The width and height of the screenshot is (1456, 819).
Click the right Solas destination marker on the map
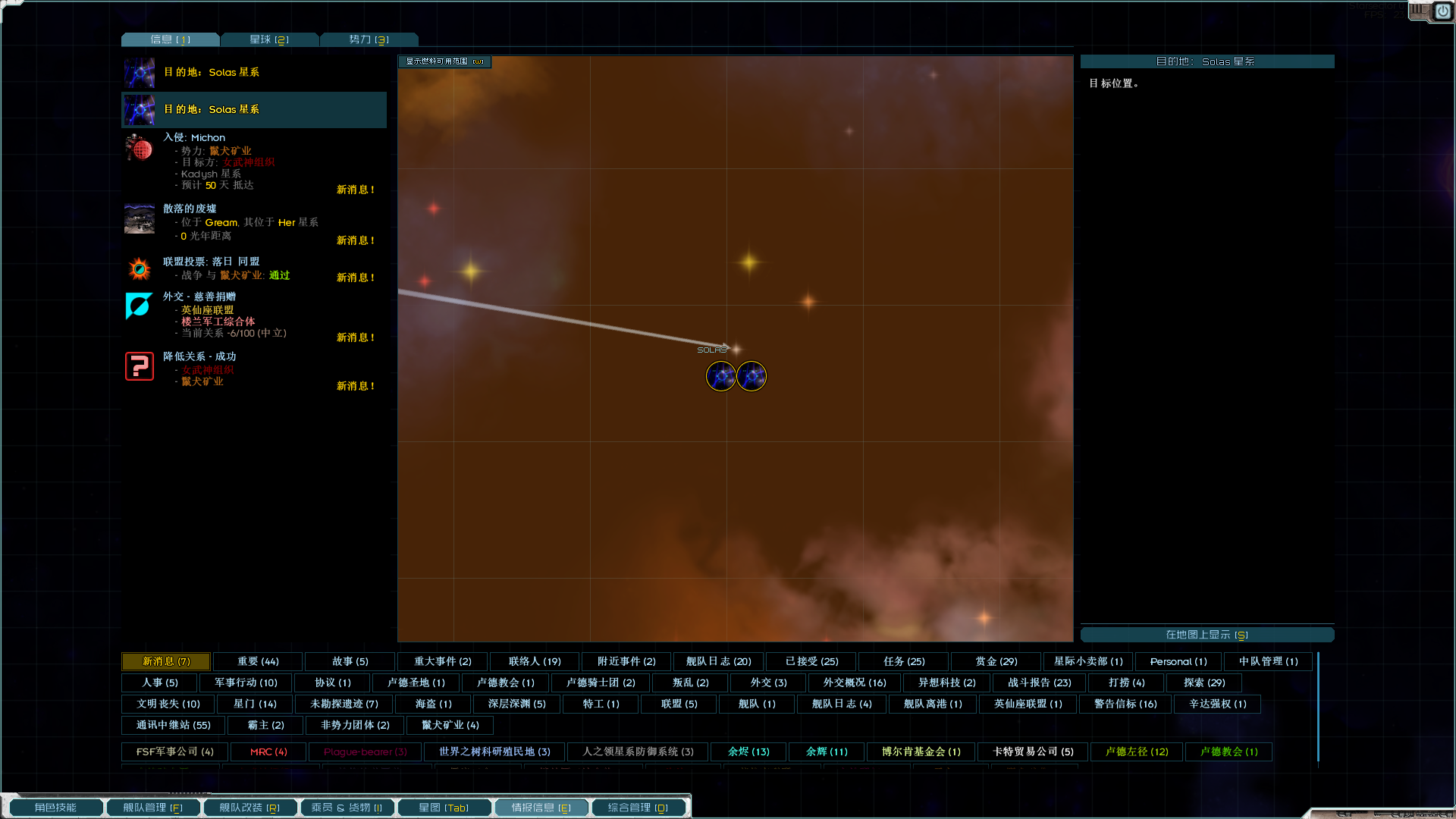point(752,376)
